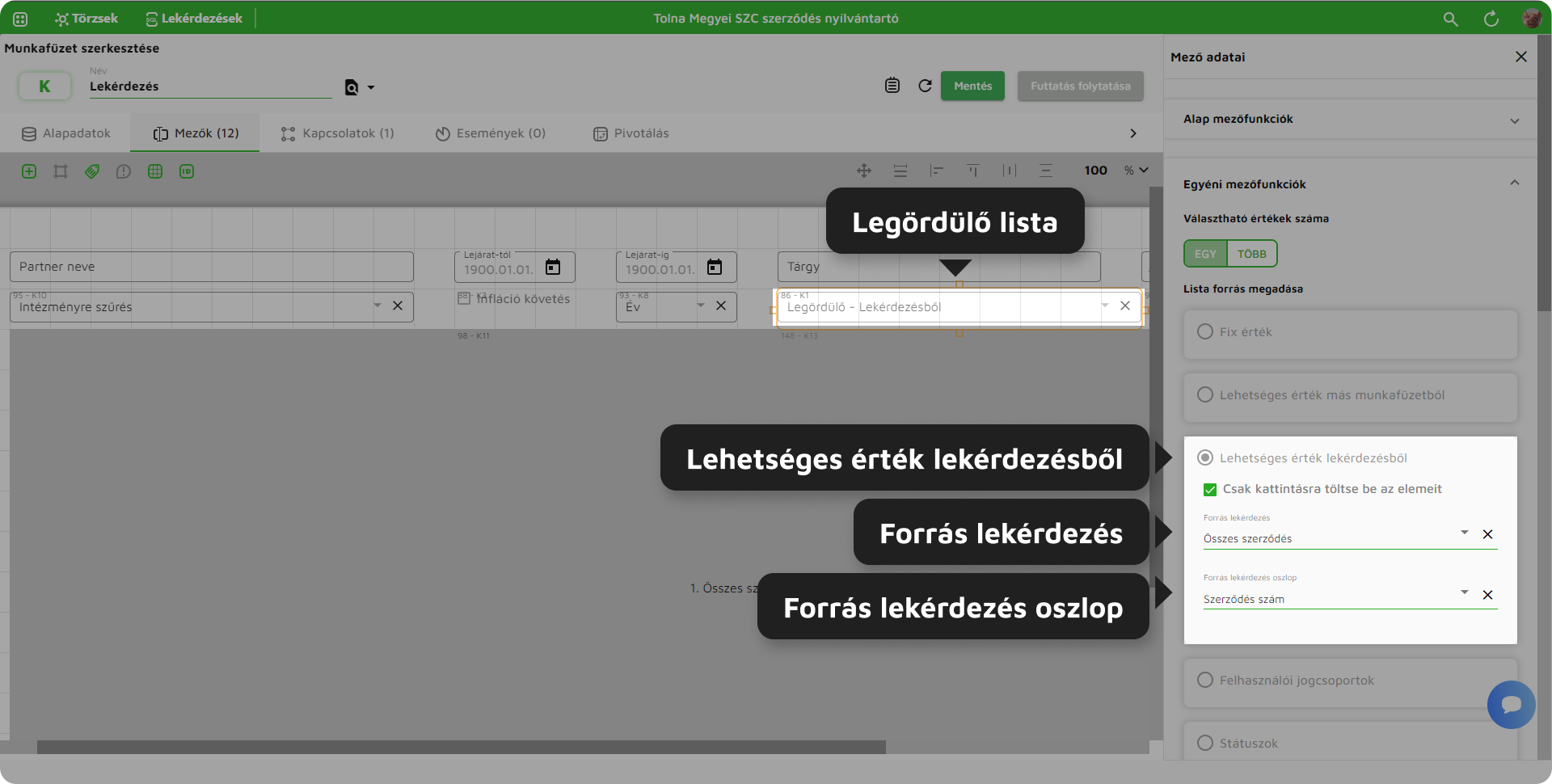Screen dimensions: 1552x784
Task: Click the green ID badge icon
Action: 187,171
